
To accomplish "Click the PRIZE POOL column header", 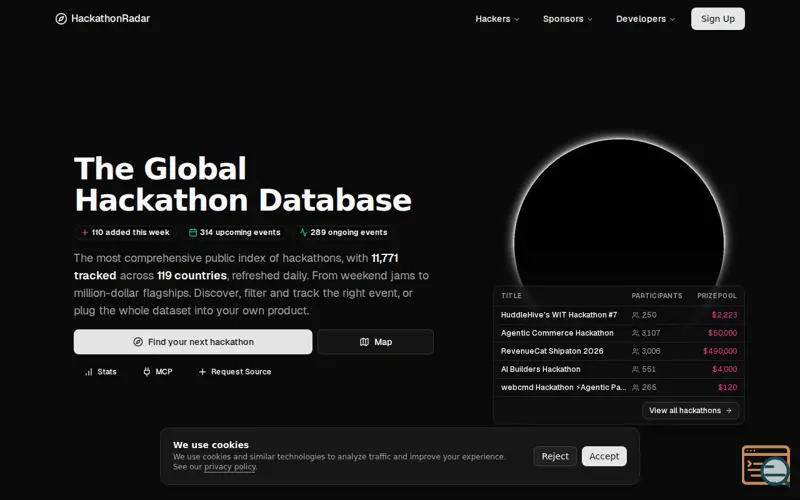I will (717, 296).
